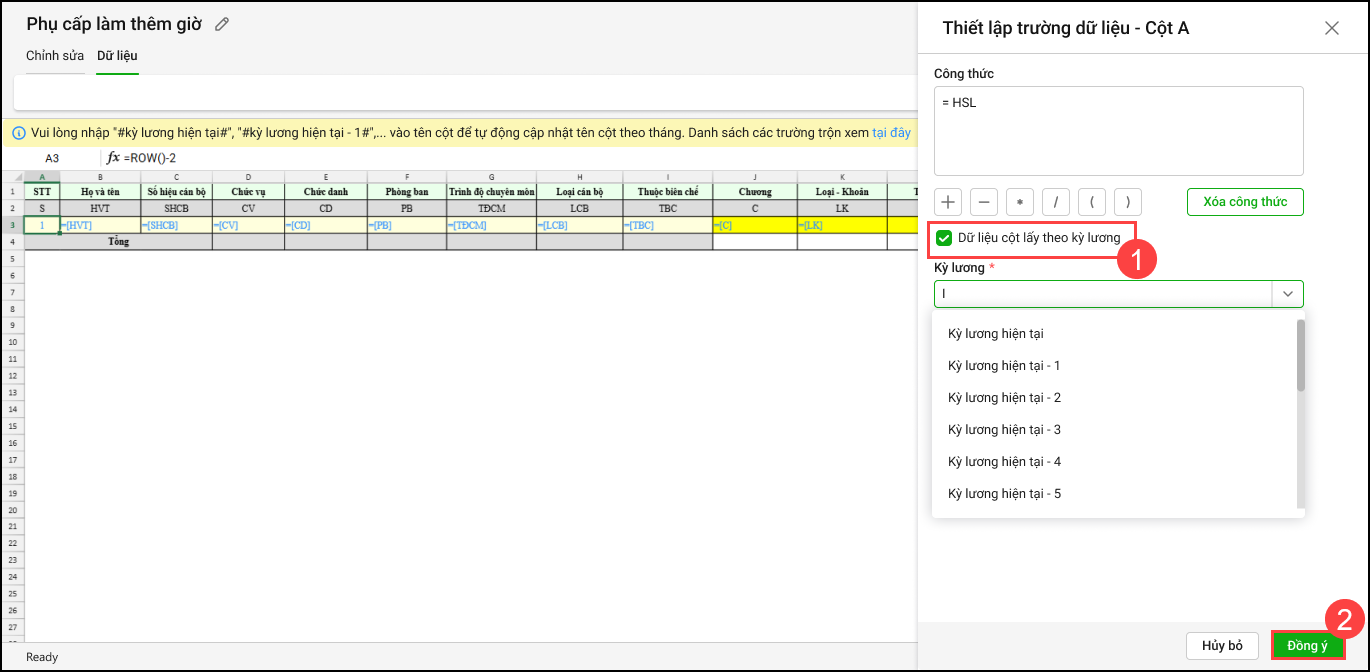The width and height of the screenshot is (1370, 672).
Task: Uncheck "Dữ liệu cột lấy theo kỳ lương"
Action: pos(944,238)
